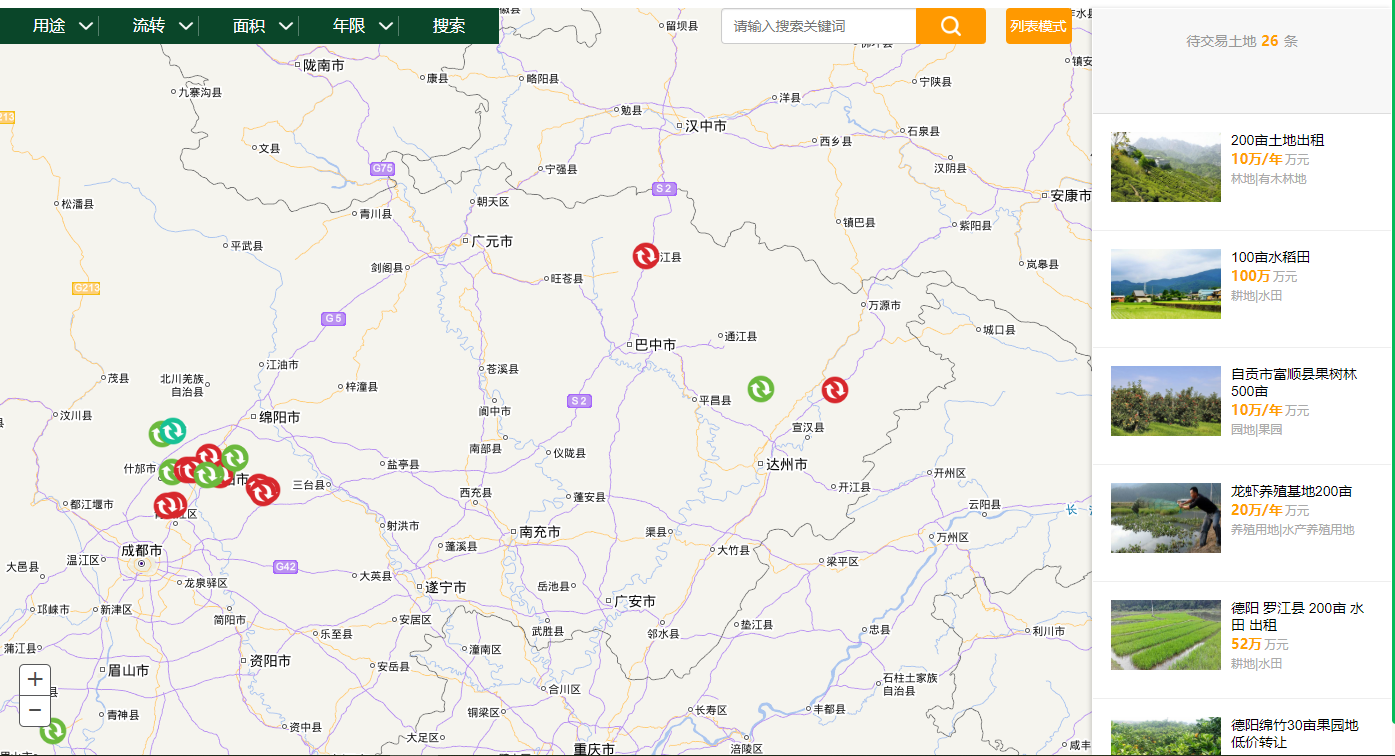1395x756 pixels.
Task: Switch to 列表模式 list view
Action: 1038,26
